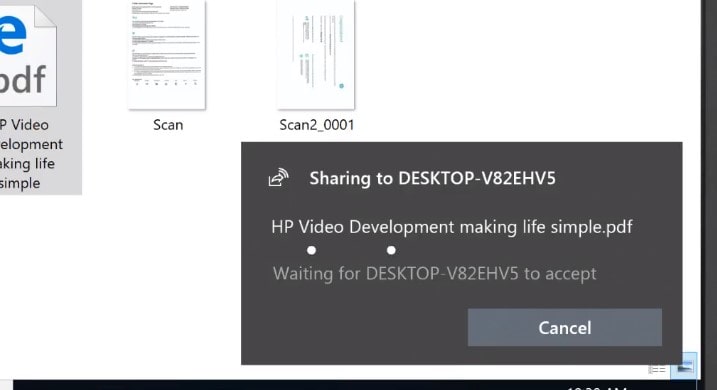The image size is (717, 390).
Task: Click 'Waiting for DESKTOP-V82EHV5 to accept' status
Action: pos(434,273)
